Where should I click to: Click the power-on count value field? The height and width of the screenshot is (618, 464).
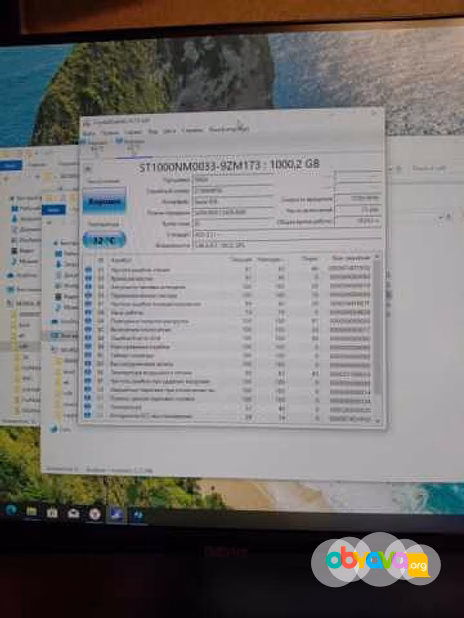pyautogui.click(x=358, y=210)
